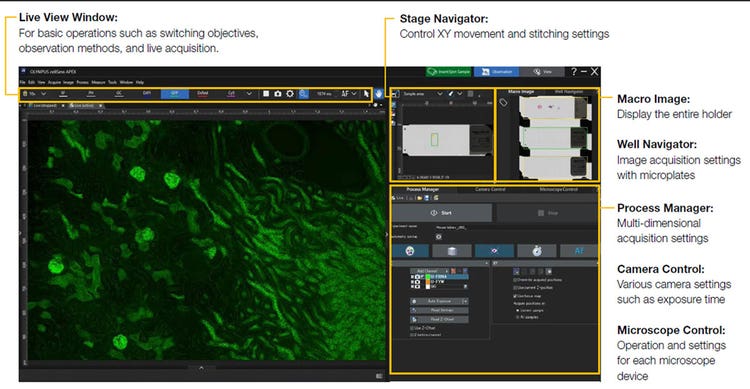This screenshot has height=389, width=750.
Task: Click the blue Observation layout button
Action: (496, 72)
